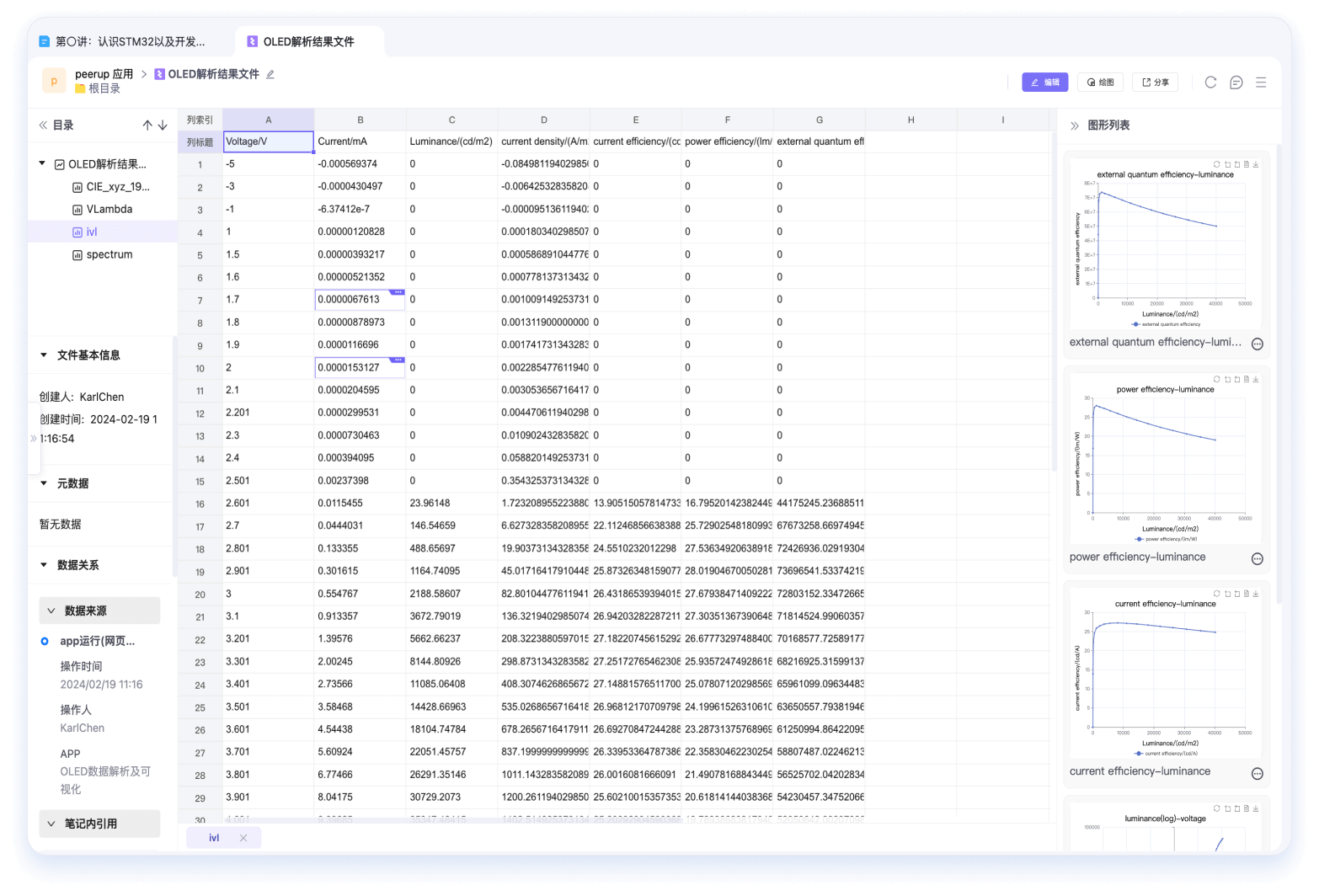This screenshot has height=896, width=1319.
Task: Collapse the 数据关系 section
Action: pyautogui.click(x=44, y=565)
